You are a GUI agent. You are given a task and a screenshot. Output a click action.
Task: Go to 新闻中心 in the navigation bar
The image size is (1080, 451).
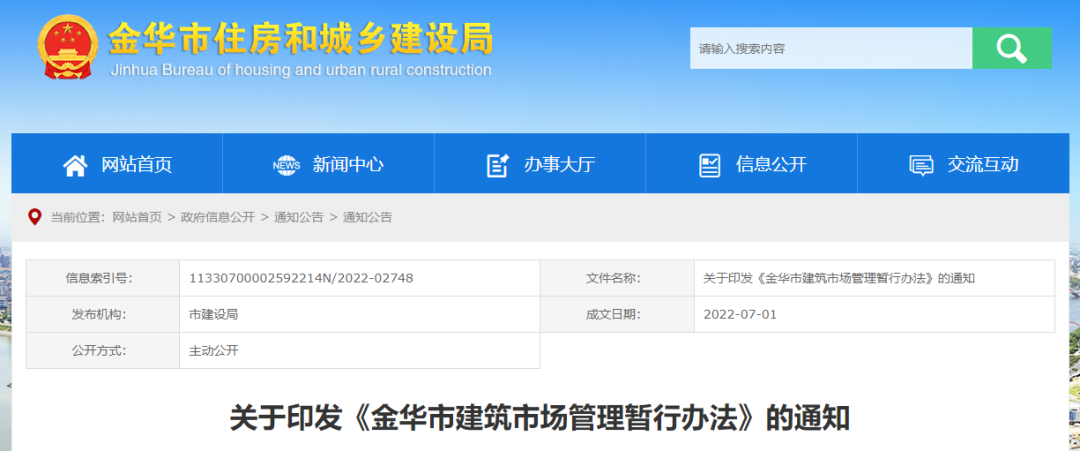[348, 165]
